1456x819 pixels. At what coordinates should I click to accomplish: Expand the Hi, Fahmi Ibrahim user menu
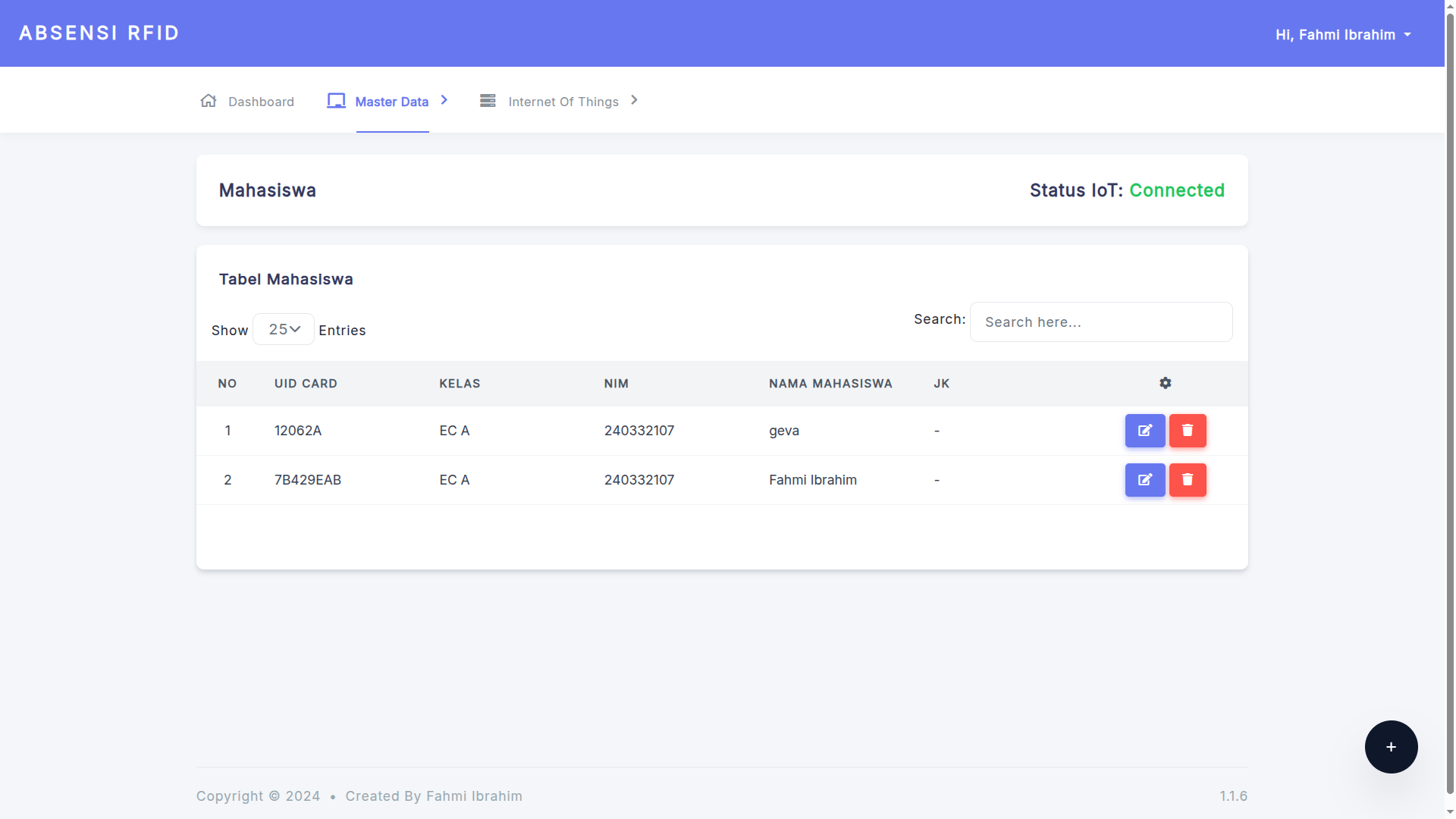coord(1342,35)
